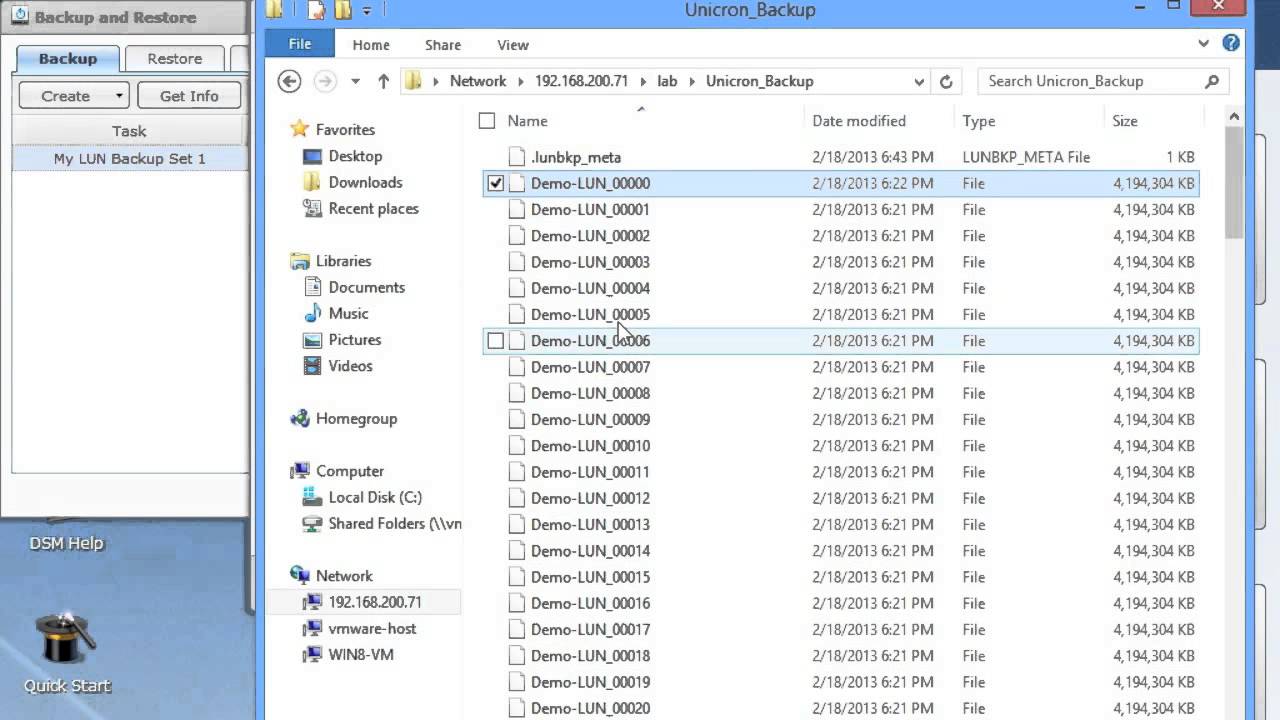Open vmware-host under Network
This screenshot has width=1280, height=720.
click(372, 629)
